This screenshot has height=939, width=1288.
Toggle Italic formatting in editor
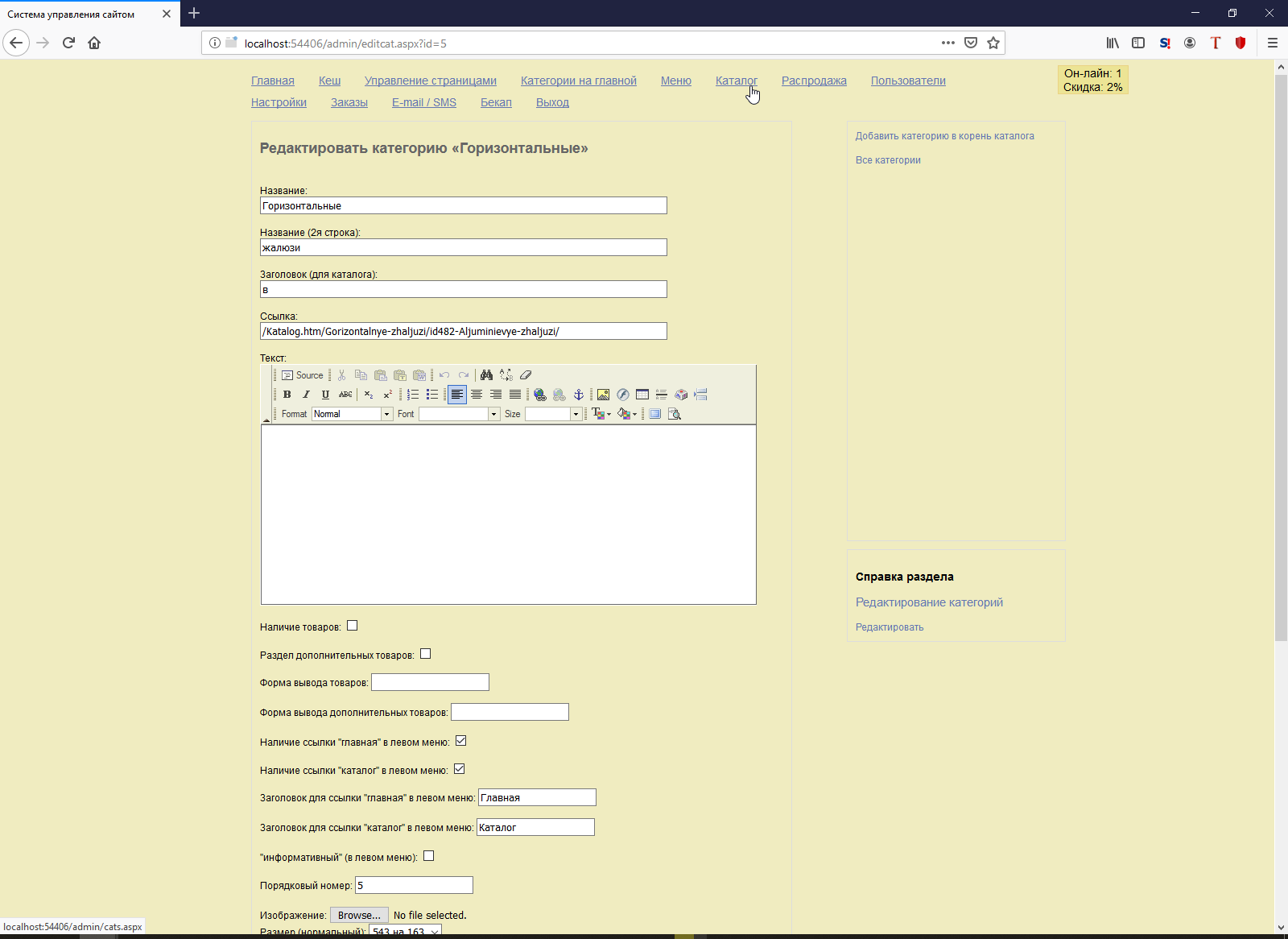click(x=306, y=395)
